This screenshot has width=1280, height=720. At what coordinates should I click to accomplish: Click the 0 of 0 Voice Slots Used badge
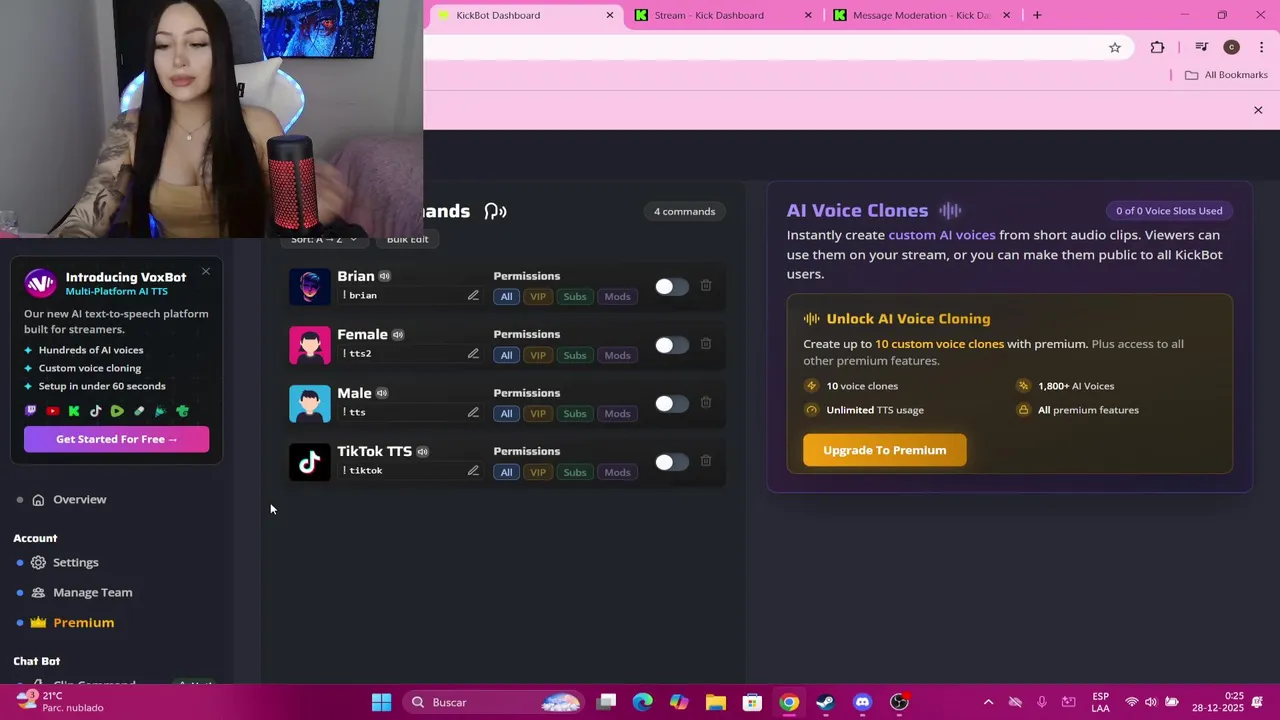pyautogui.click(x=1169, y=211)
